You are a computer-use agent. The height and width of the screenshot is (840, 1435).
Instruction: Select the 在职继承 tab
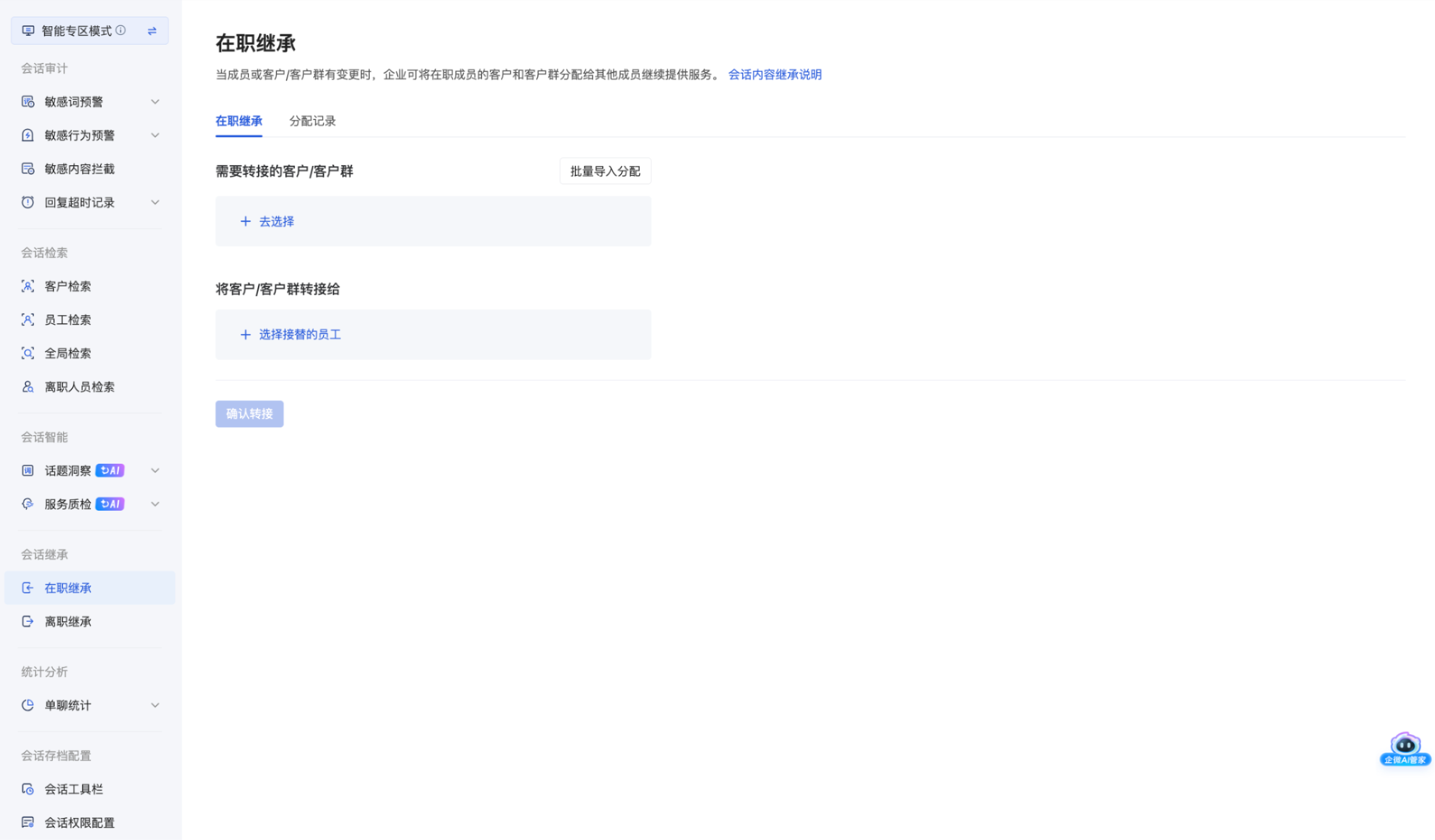tap(239, 121)
